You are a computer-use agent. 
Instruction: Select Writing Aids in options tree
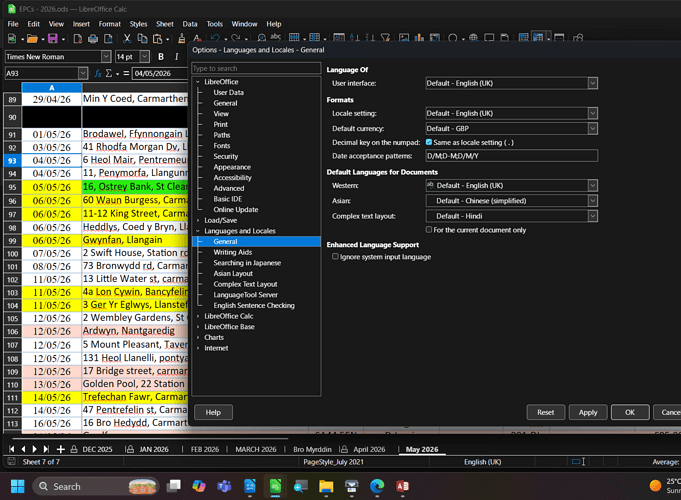pyautogui.click(x=232, y=252)
